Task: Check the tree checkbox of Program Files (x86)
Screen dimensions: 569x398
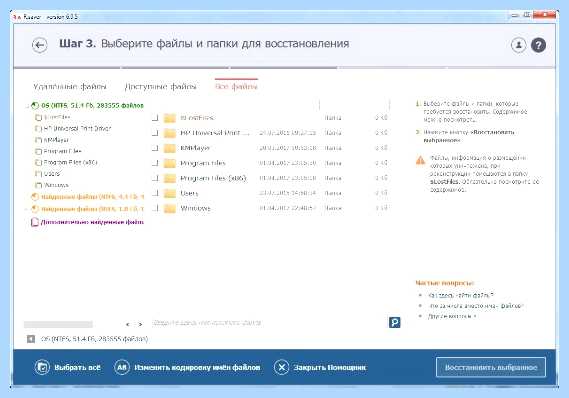Action: pyautogui.click(x=38, y=163)
